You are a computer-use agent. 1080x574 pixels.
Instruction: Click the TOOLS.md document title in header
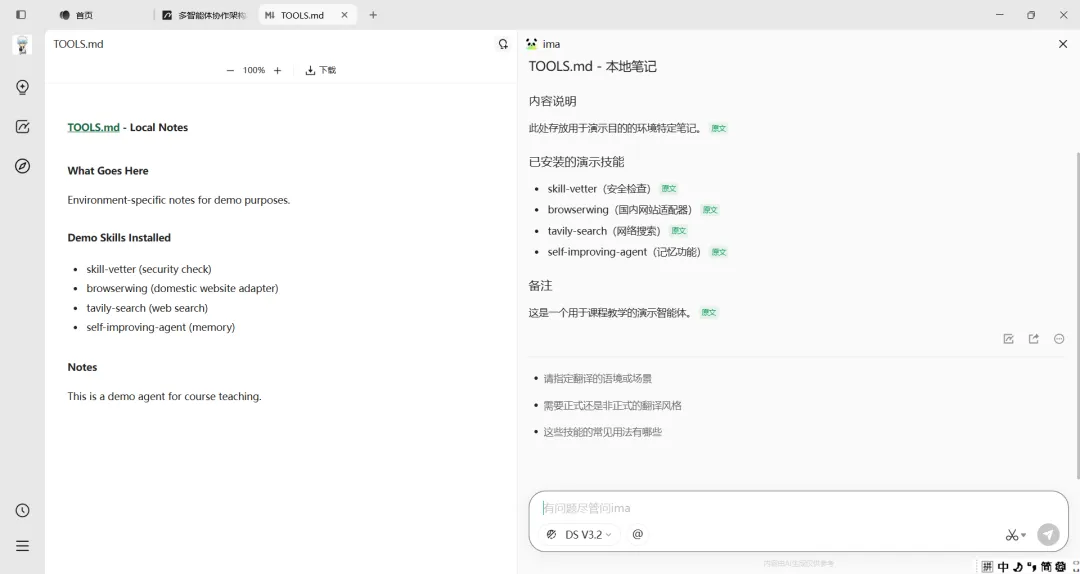pos(79,44)
